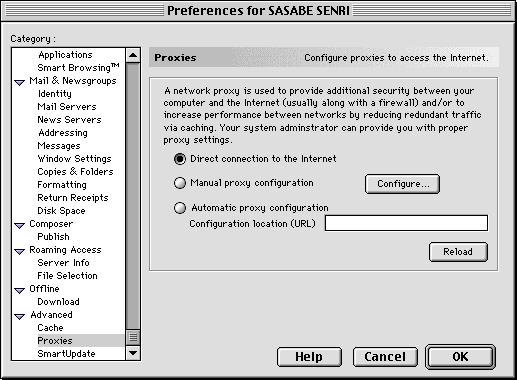The width and height of the screenshot is (517, 380).
Task: Open the Applications category
Action: tap(65, 55)
